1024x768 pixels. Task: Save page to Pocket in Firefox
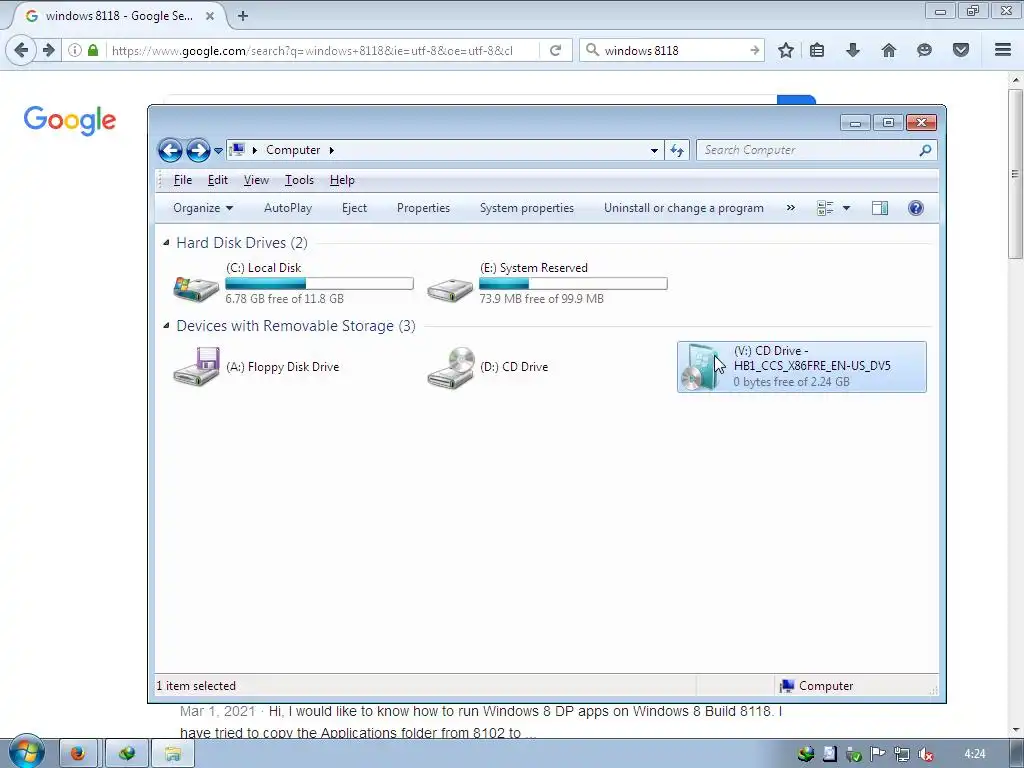[x=960, y=50]
